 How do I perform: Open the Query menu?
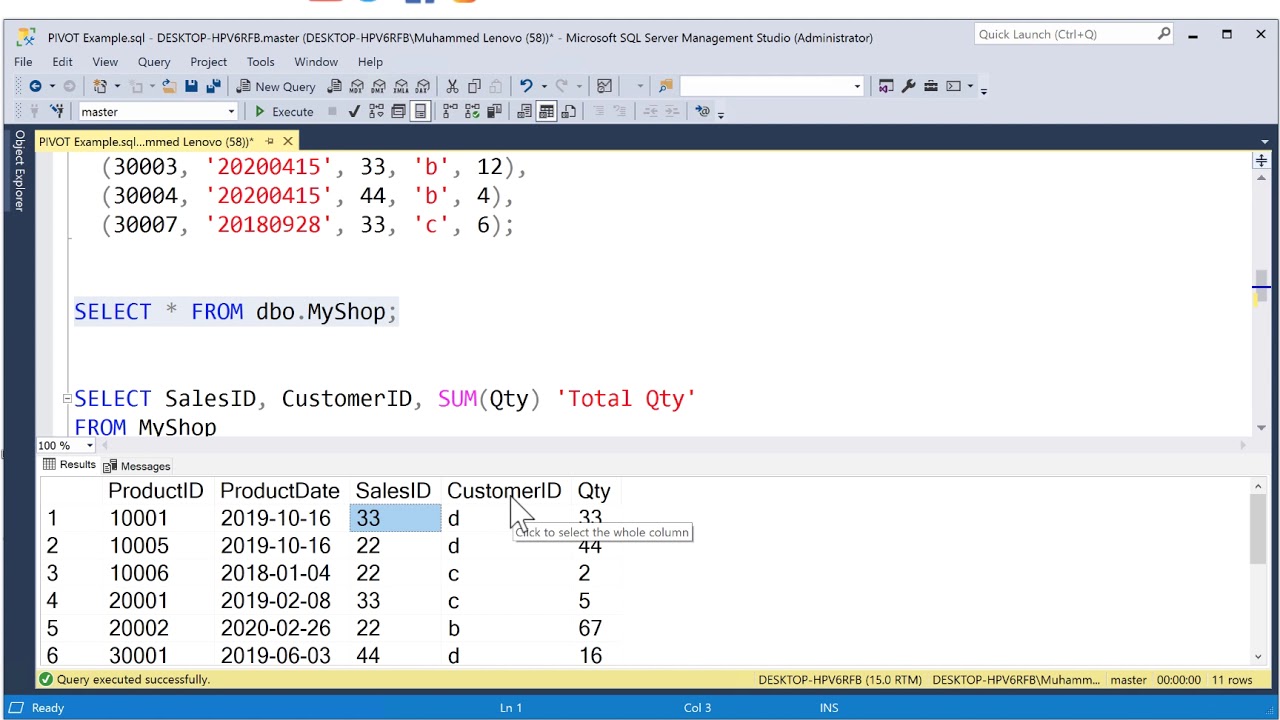pos(154,62)
